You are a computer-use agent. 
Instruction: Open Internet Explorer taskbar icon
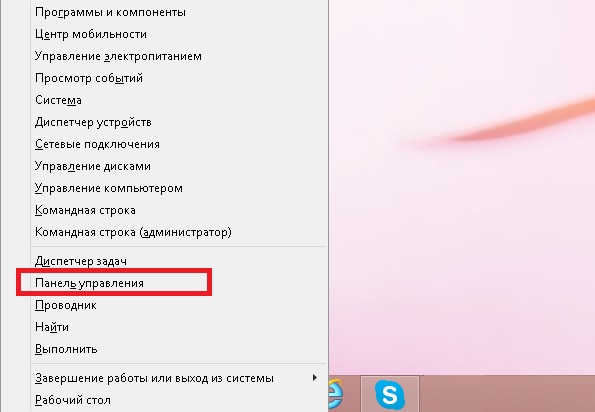[336, 394]
